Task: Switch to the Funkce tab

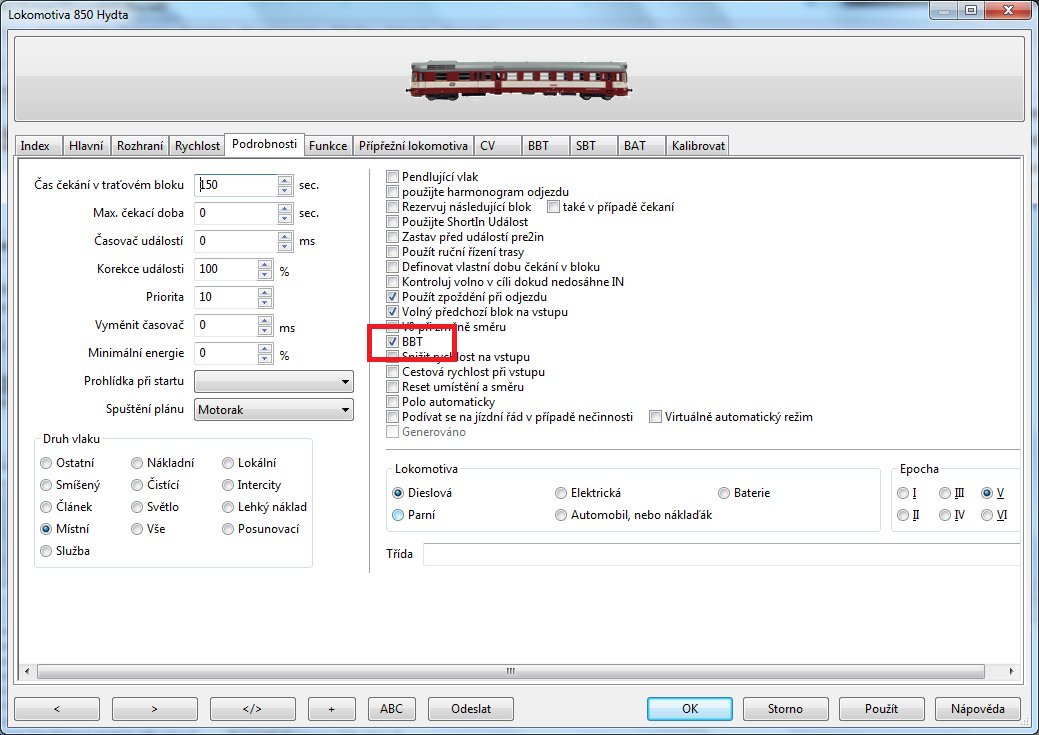Action: tap(328, 146)
